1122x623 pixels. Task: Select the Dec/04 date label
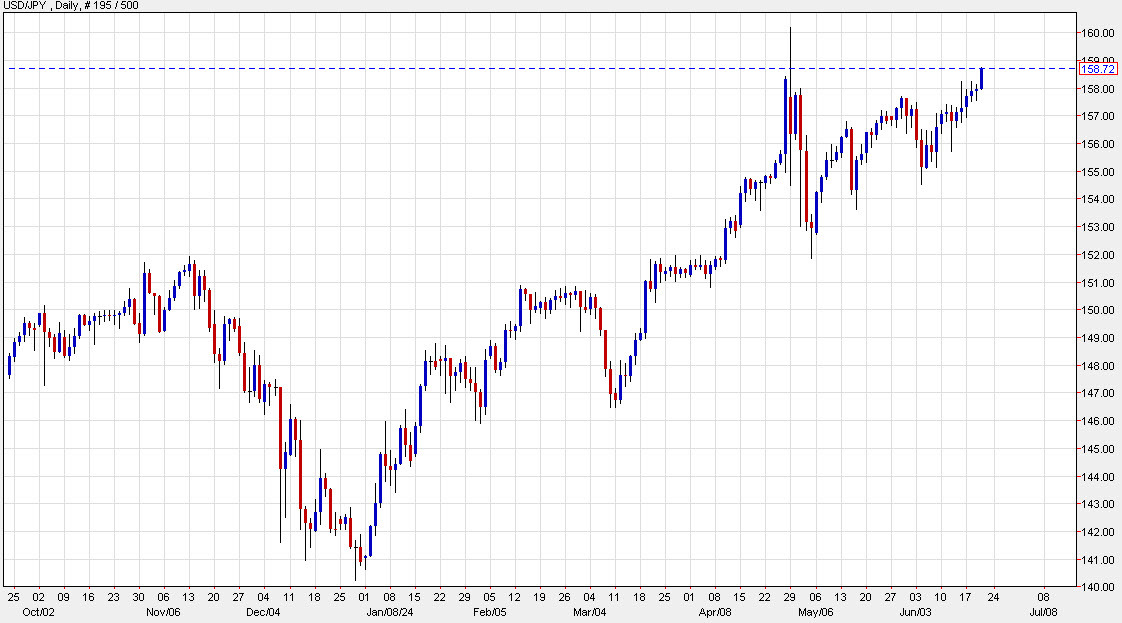[x=265, y=613]
